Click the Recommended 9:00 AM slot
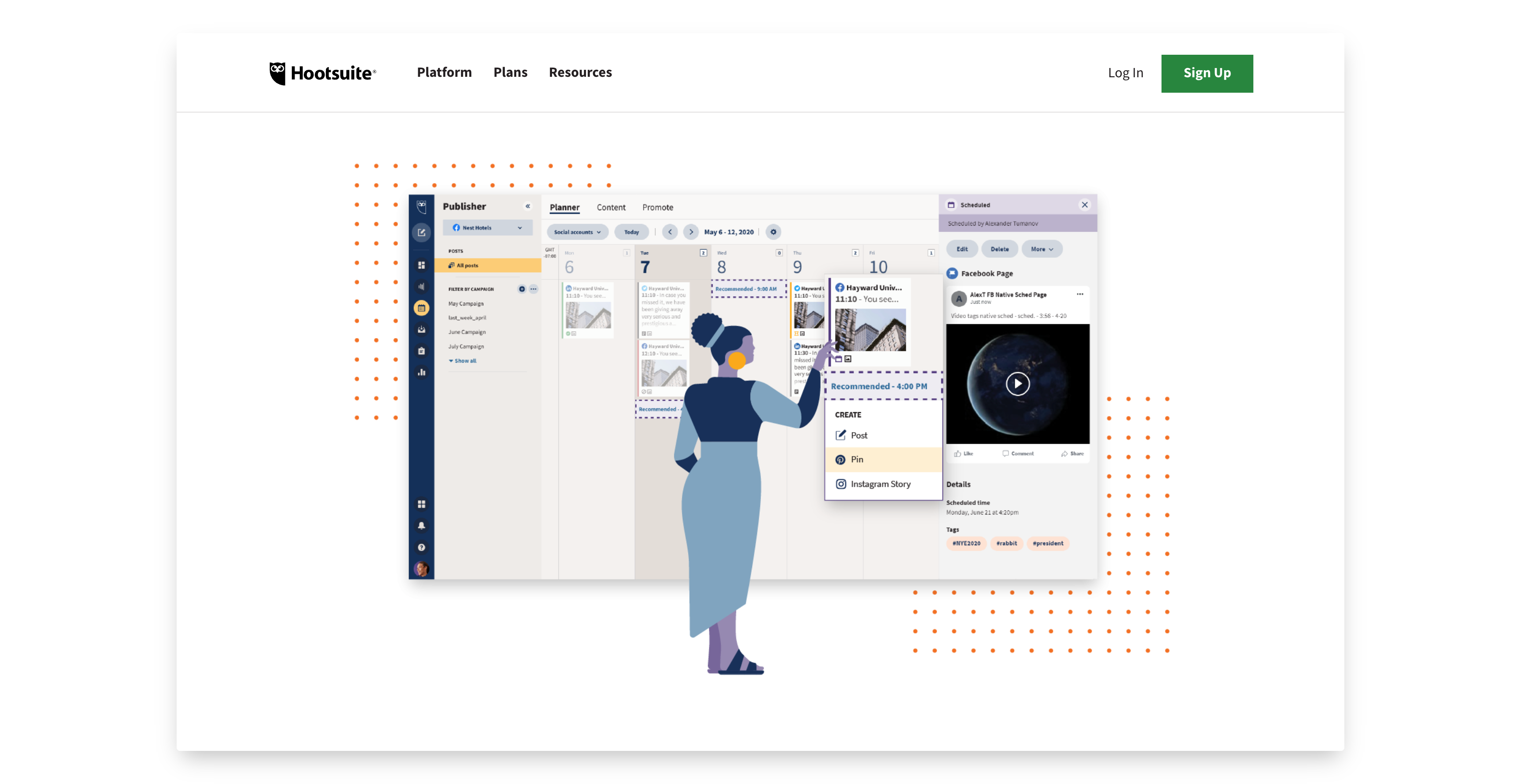The width and height of the screenshot is (1521, 784). tap(748, 289)
